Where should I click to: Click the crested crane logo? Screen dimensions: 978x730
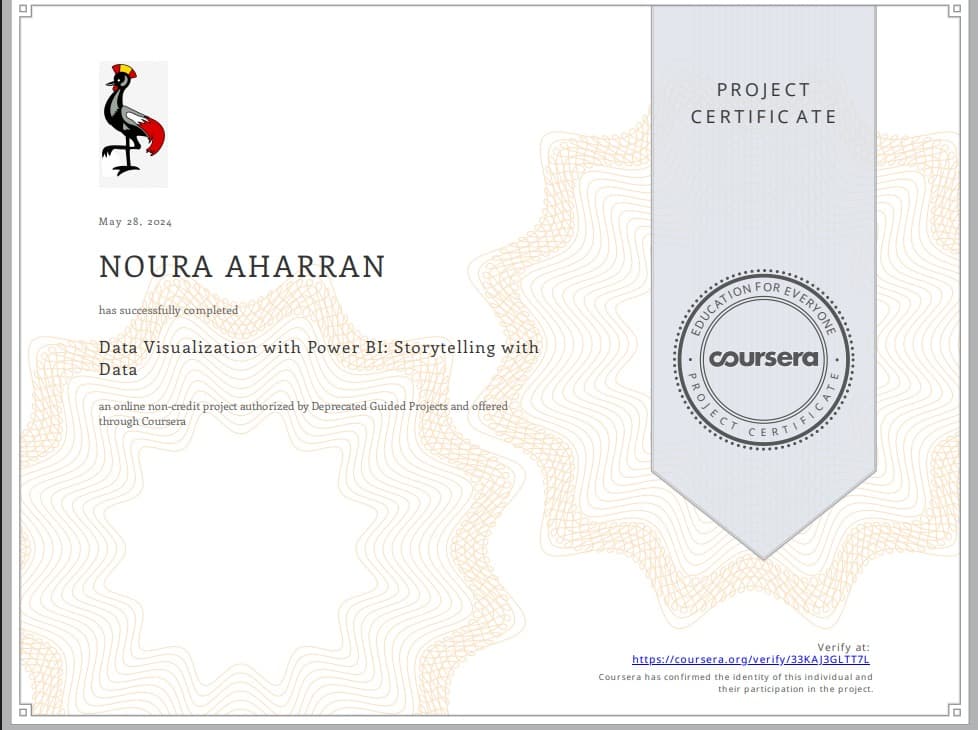(133, 122)
